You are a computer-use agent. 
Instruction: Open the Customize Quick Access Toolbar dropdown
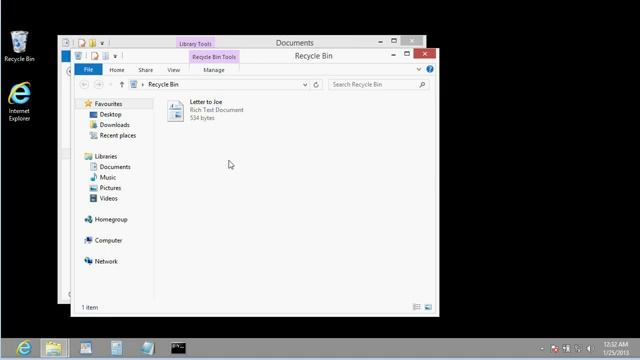click(116, 57)
